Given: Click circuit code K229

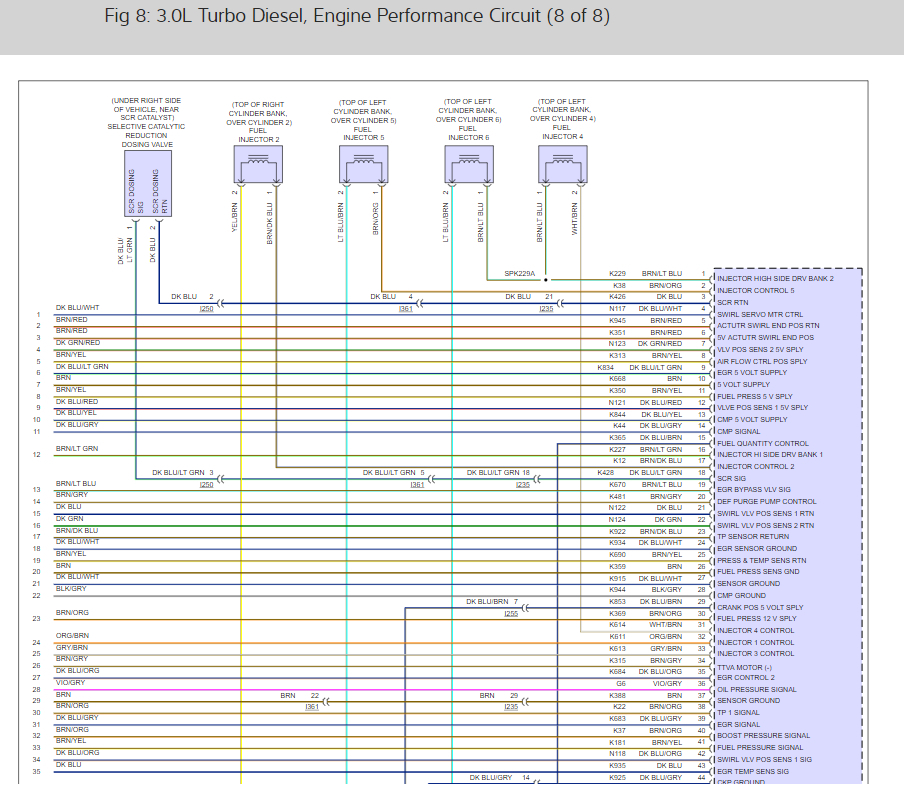Looking at the screenshot, I should point(617,274).
